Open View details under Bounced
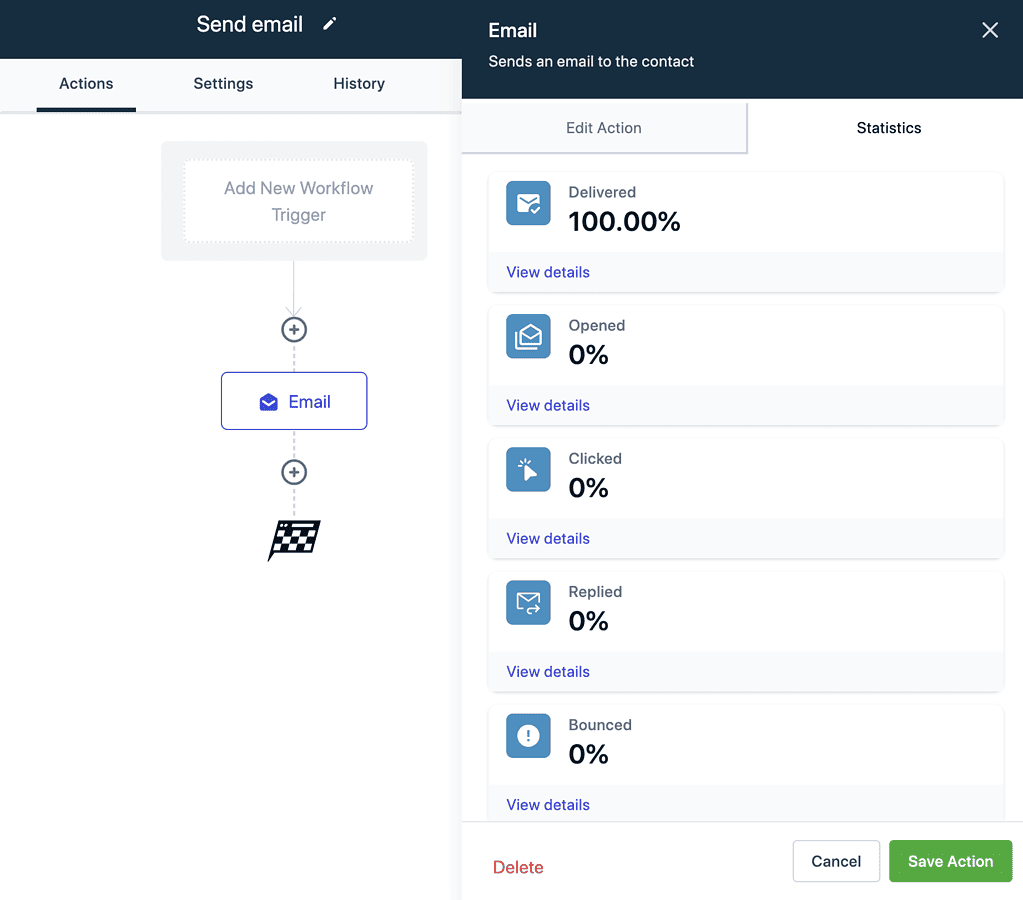Viewport: 1023px width, 900px height. (x=547, y=804)
